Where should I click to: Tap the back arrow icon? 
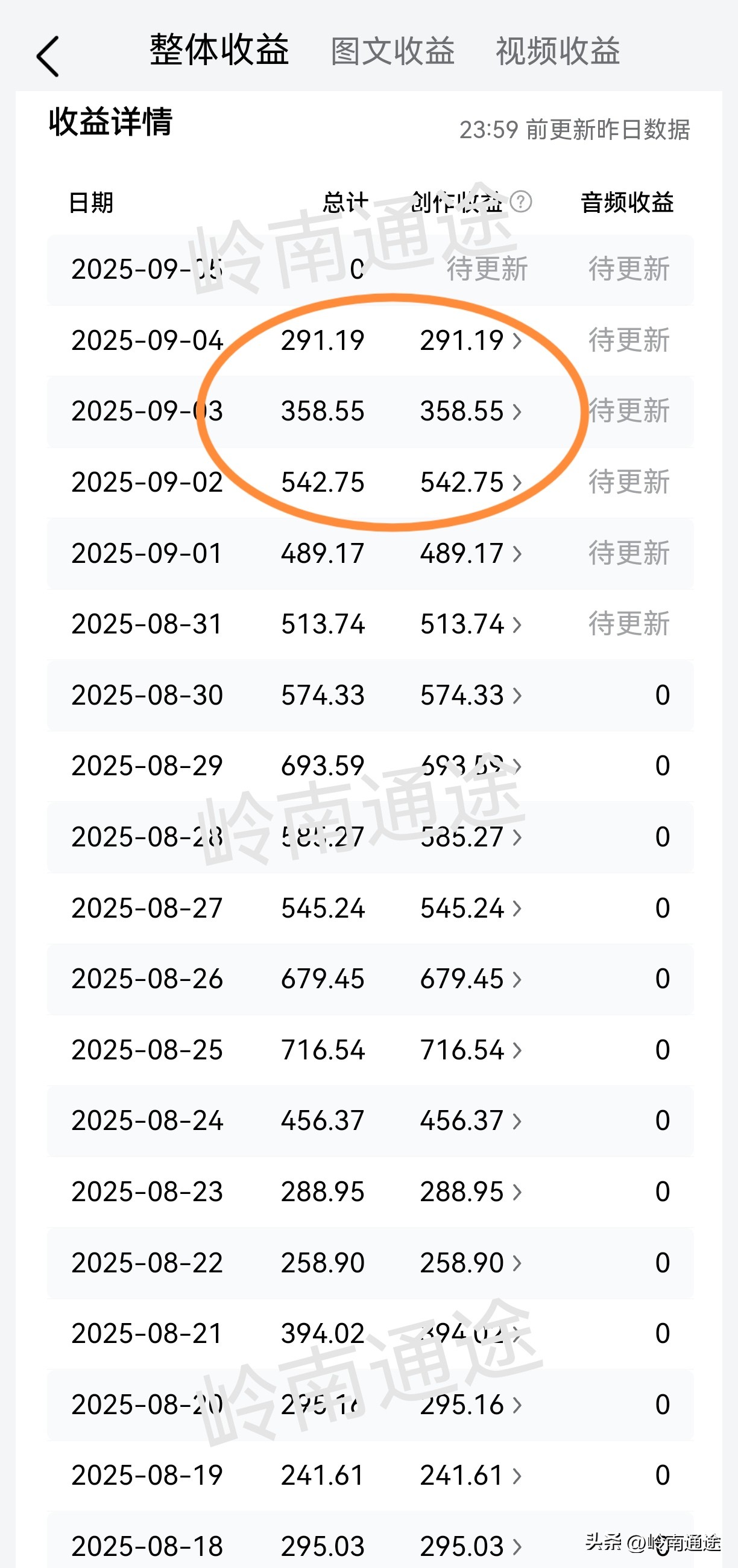(48, 57)
